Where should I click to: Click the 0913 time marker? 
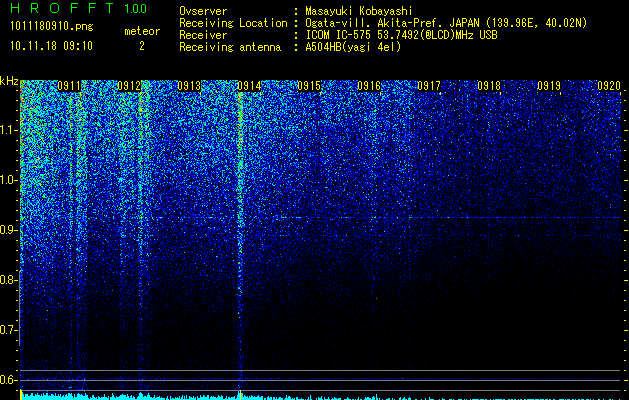click(x=189, y=86)
